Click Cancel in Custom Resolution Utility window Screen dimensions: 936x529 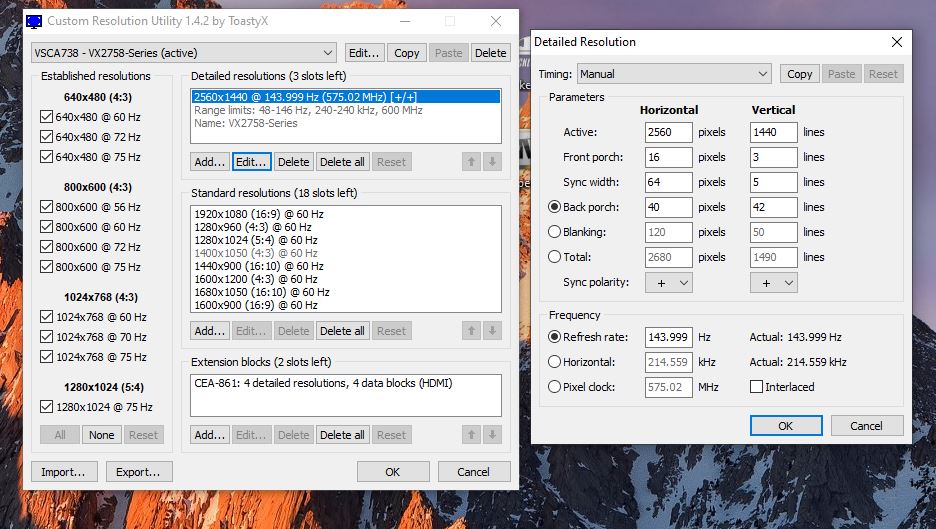coord(473,472)
